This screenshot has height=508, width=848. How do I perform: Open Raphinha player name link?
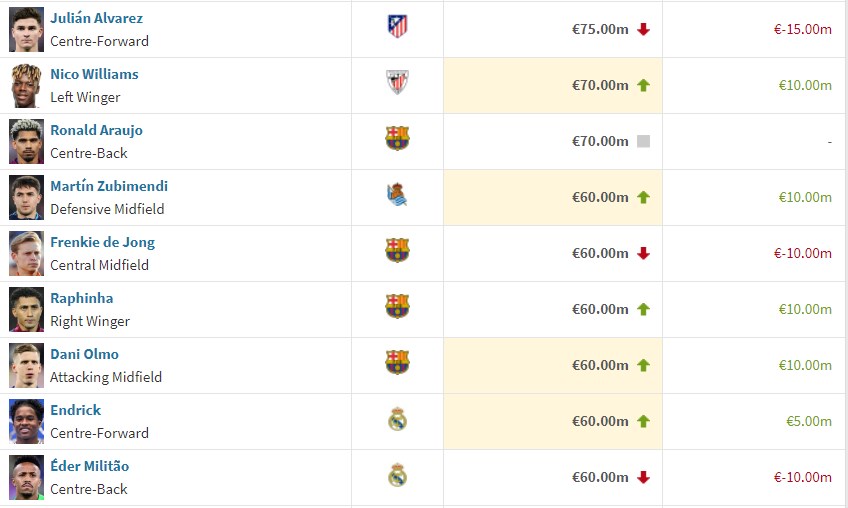click(x=82, y=298)
